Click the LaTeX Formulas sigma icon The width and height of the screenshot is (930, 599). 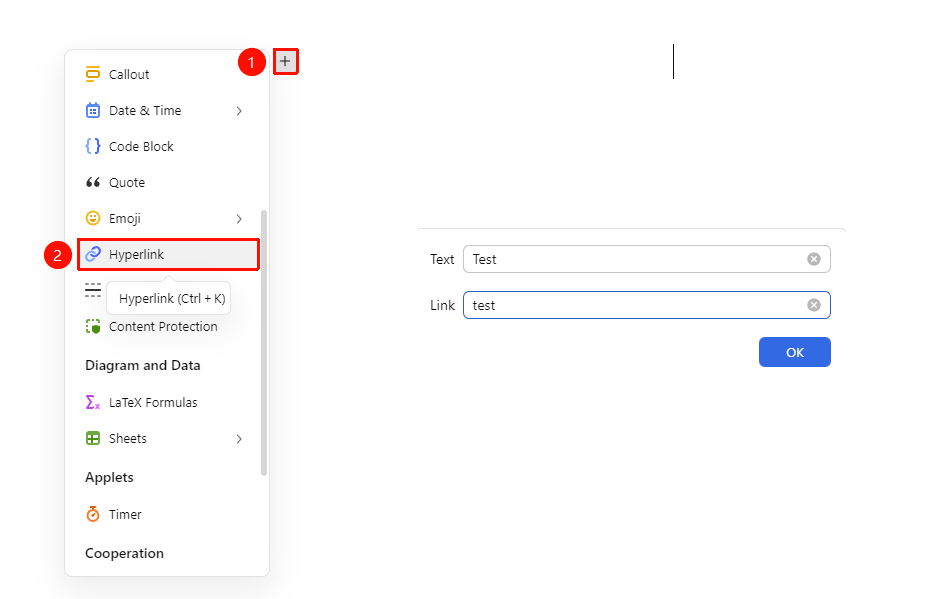(93, 402)
